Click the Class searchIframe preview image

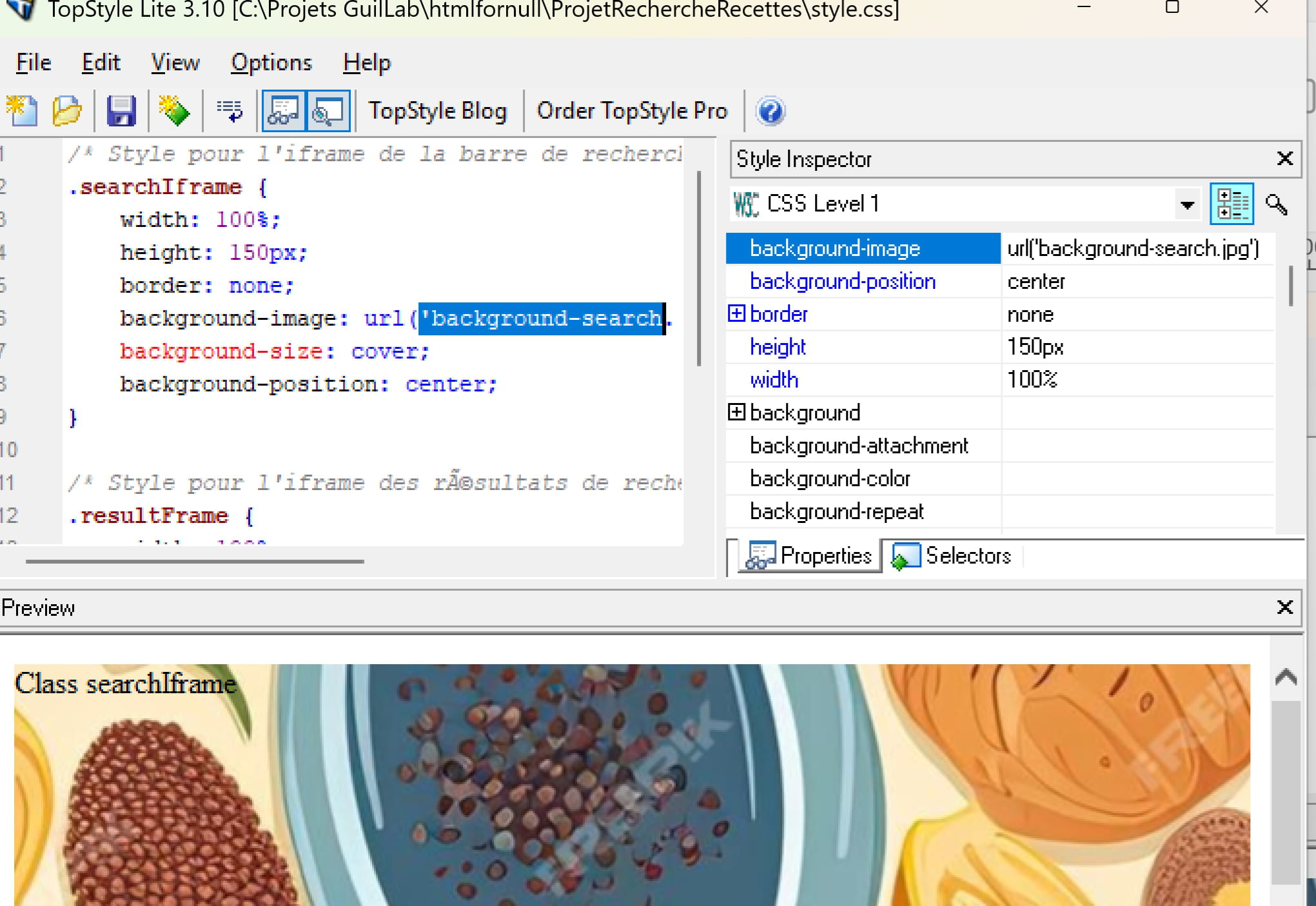pyautogui.click(x=632, y=785)
